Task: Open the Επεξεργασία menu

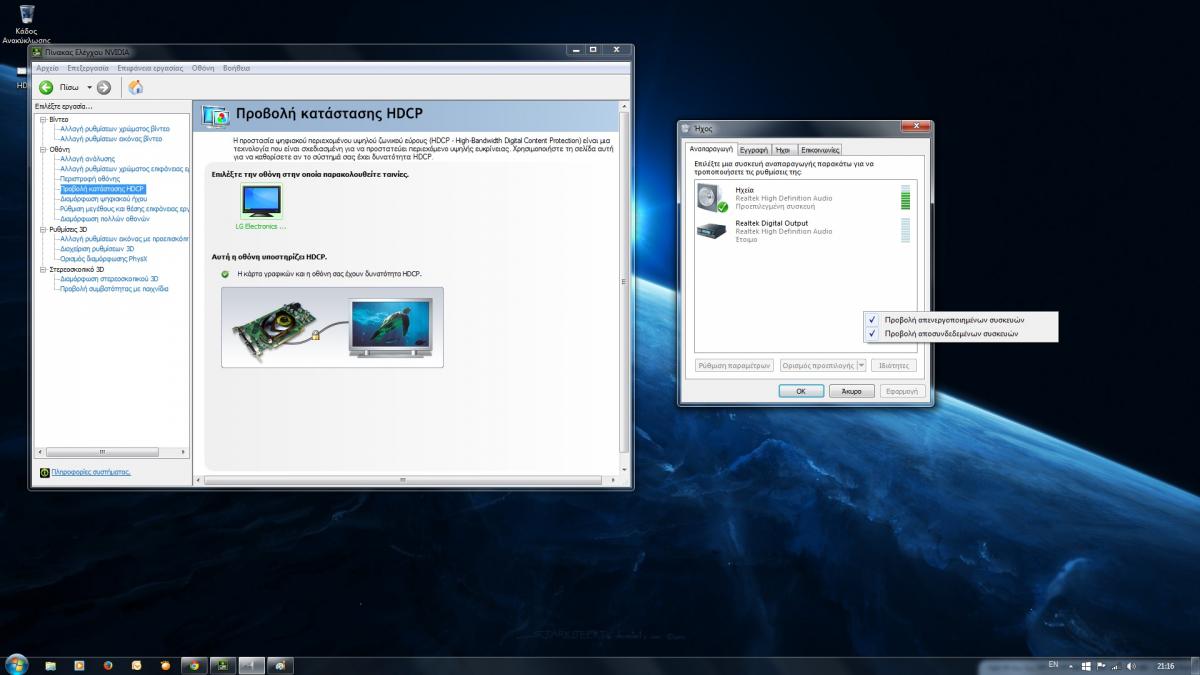Action: [88, 68]
